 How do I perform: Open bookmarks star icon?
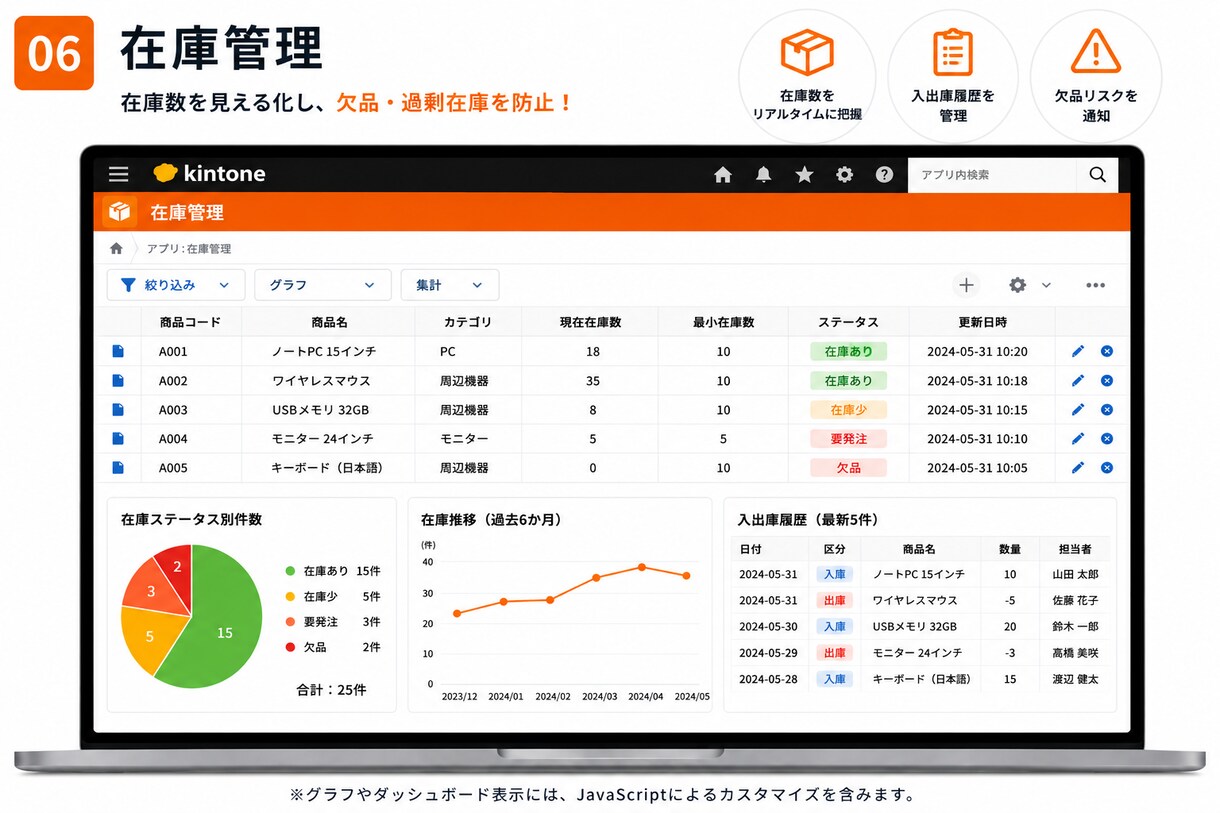point(804,175)
